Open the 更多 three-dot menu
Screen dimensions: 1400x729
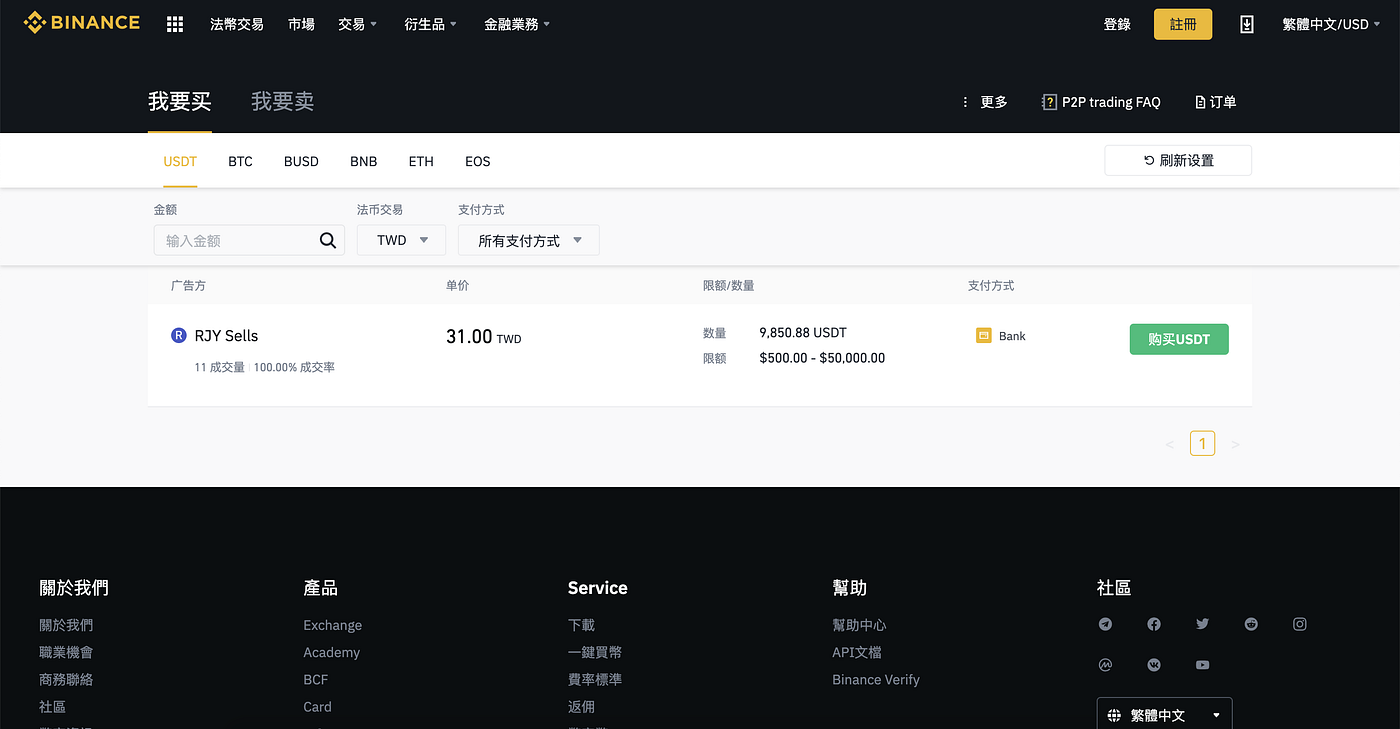click(984, 102)
